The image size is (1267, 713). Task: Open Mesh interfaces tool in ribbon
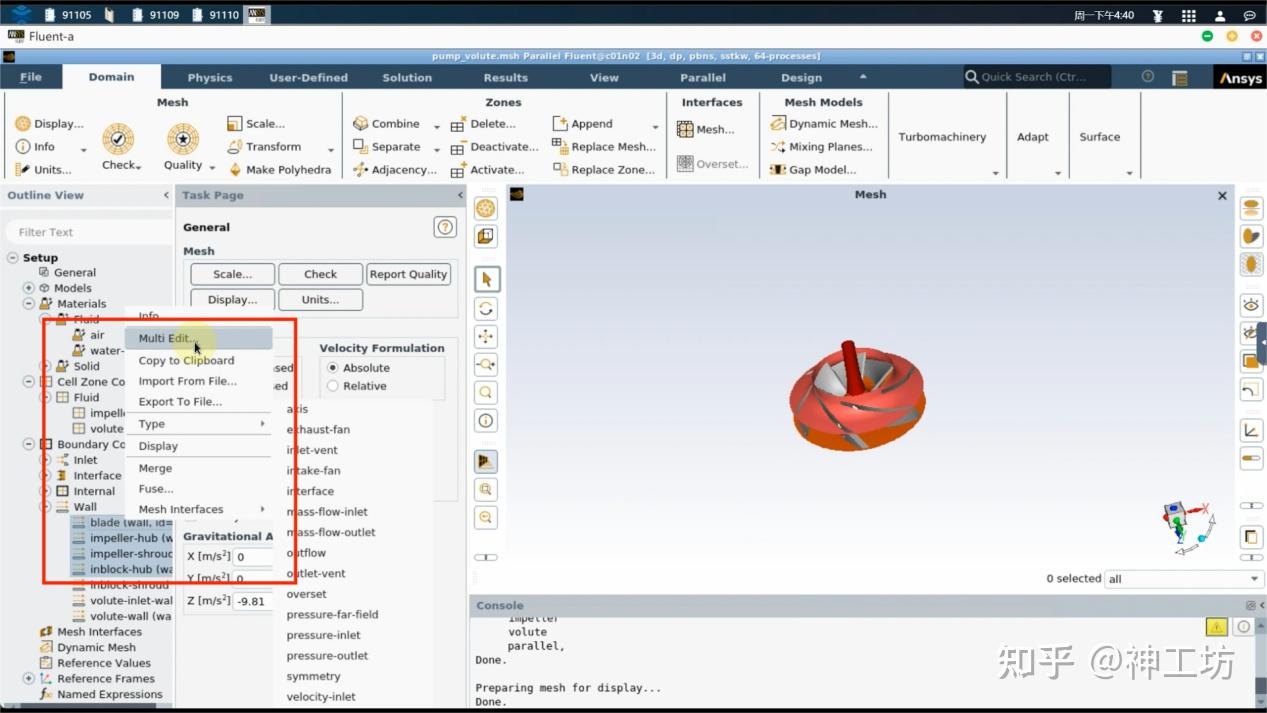point(706,130)
